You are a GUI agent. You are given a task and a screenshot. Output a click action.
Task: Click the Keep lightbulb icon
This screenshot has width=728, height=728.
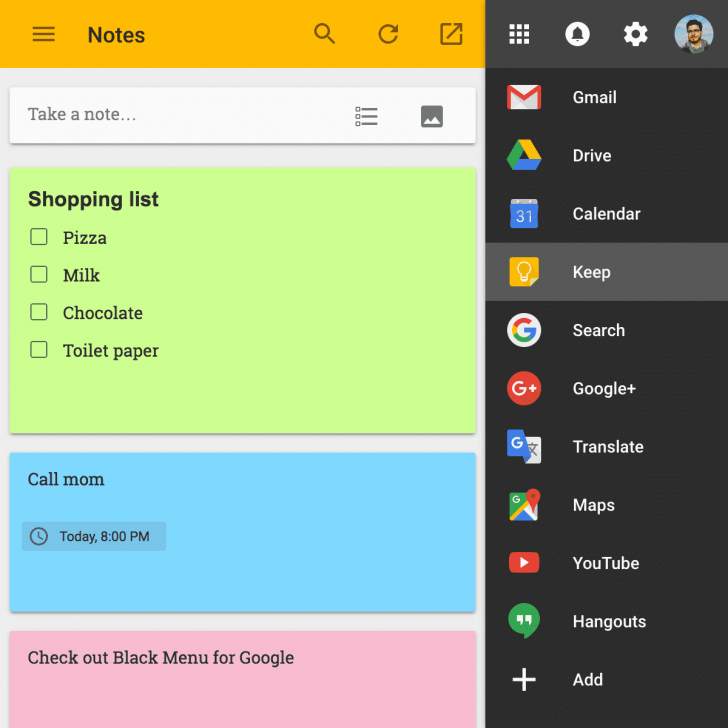click(x=524, y=272)
